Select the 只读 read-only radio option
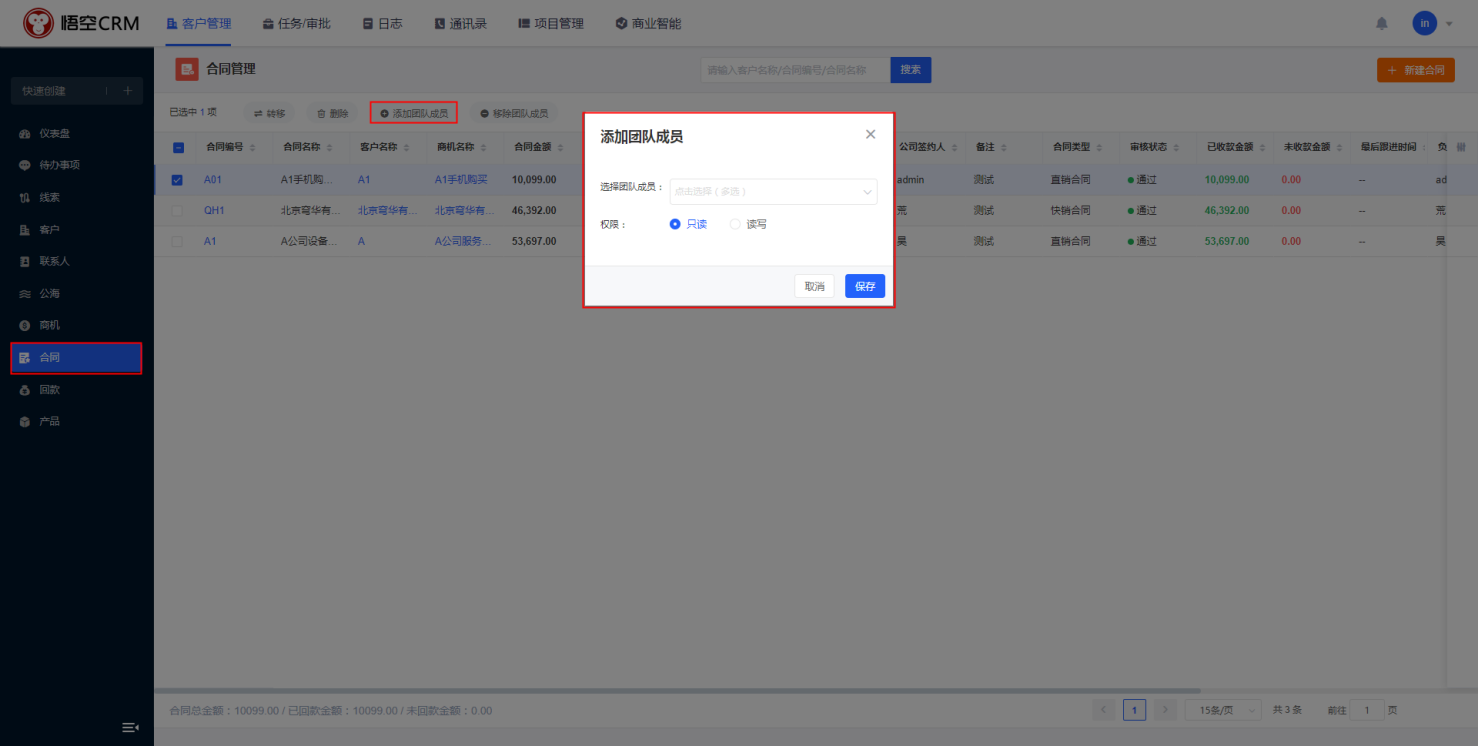 (x=675, y=225)
